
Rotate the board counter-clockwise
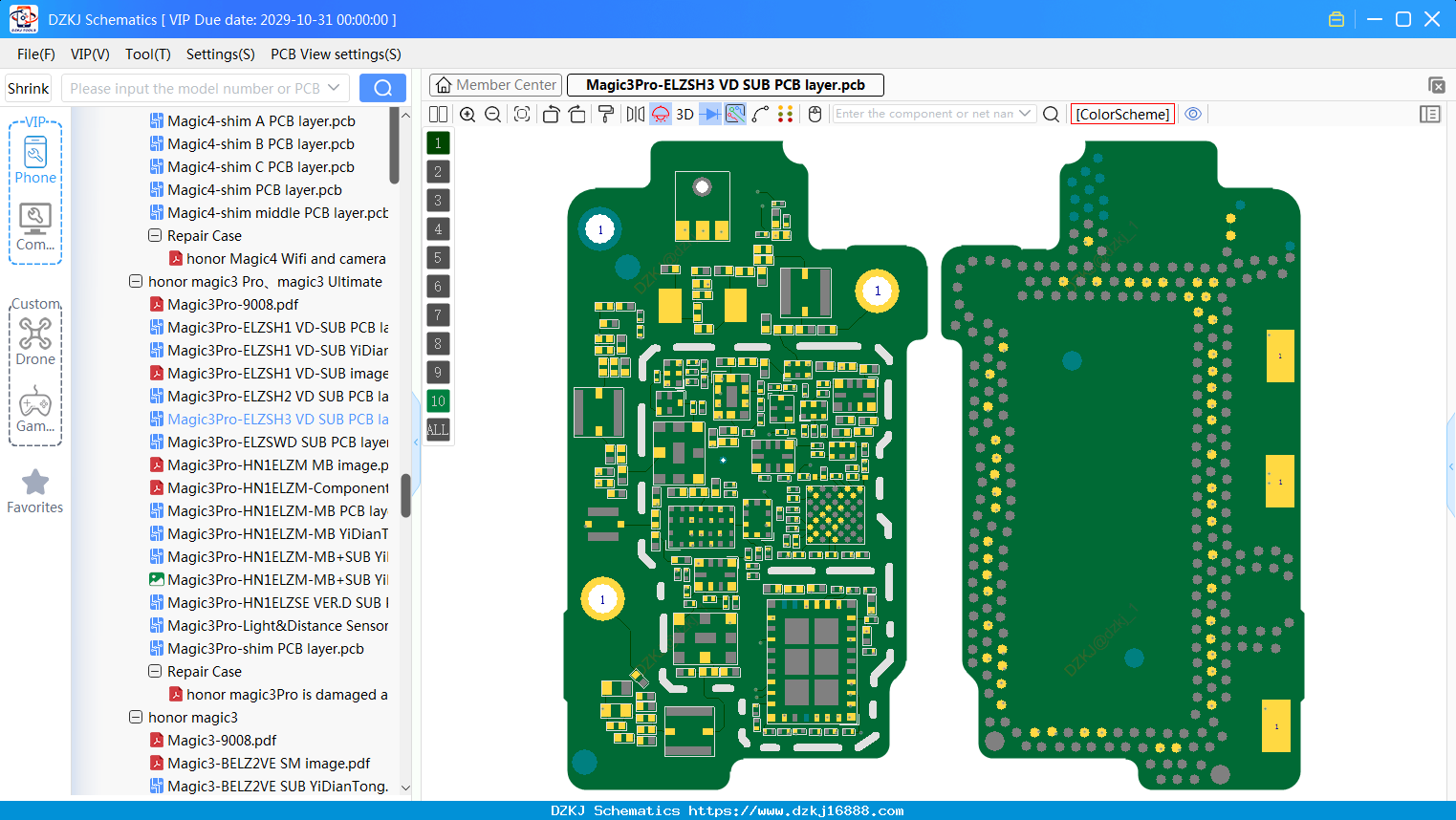coord(551,114)
